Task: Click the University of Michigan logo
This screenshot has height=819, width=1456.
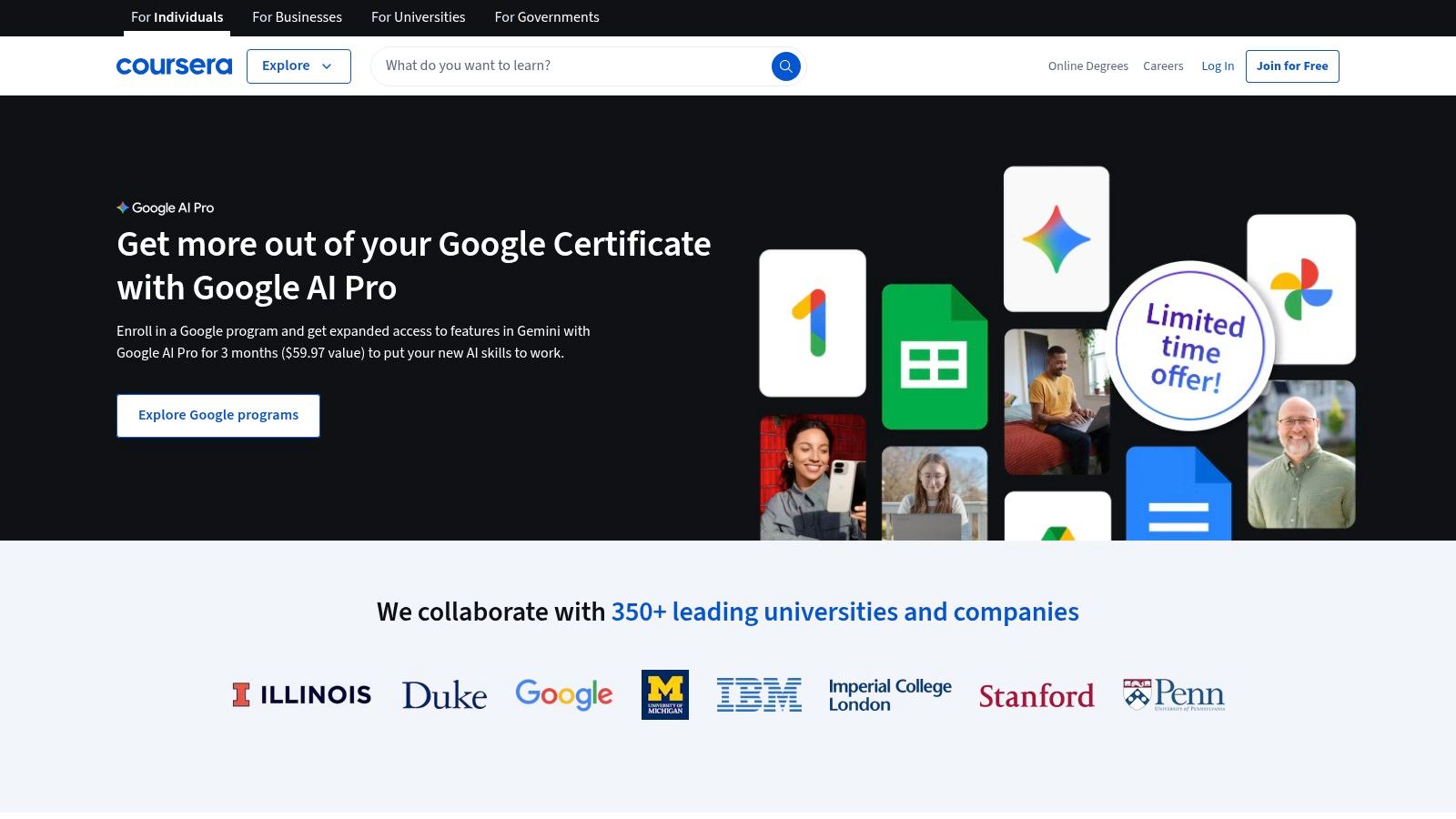Action: coord(665,694)
